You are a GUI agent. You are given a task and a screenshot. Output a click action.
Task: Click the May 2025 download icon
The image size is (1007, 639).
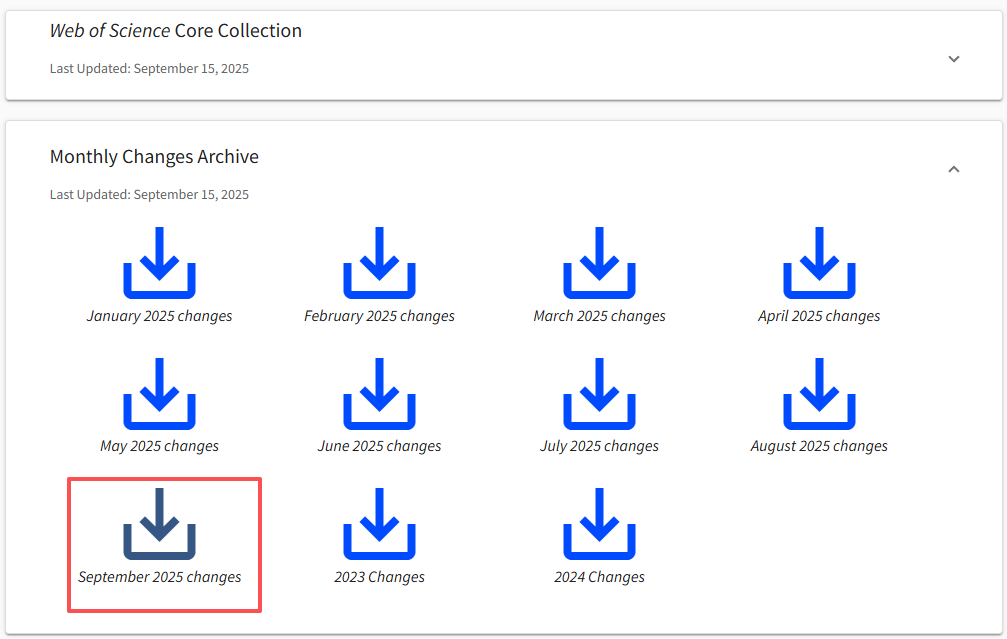pyautogui.click(x=159, y=394)
